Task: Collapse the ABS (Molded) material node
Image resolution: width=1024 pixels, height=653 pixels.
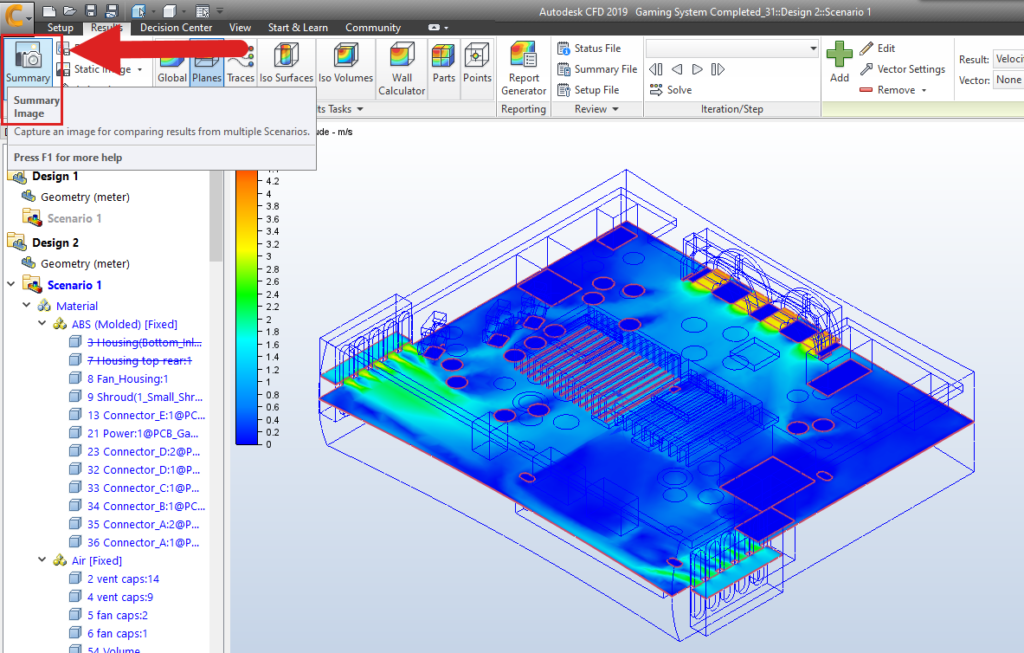Action: (42, 323)
